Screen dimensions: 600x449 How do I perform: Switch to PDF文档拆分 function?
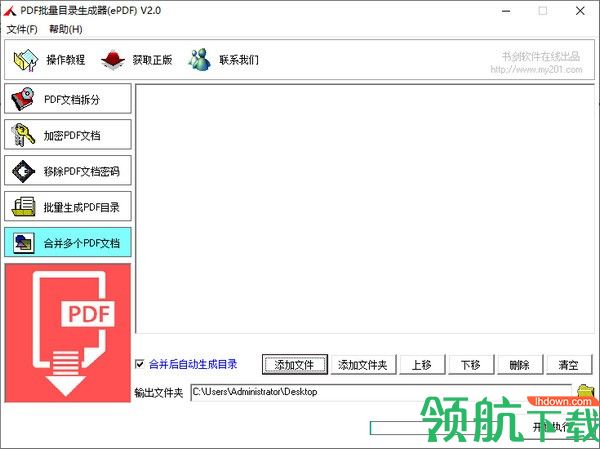pos(68,99)
